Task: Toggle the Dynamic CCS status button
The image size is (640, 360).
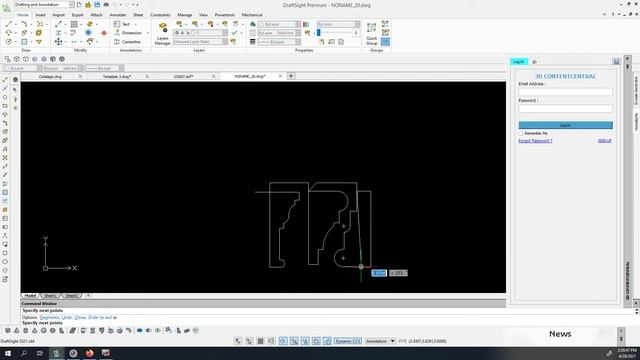Action: (x=348, y=341)
